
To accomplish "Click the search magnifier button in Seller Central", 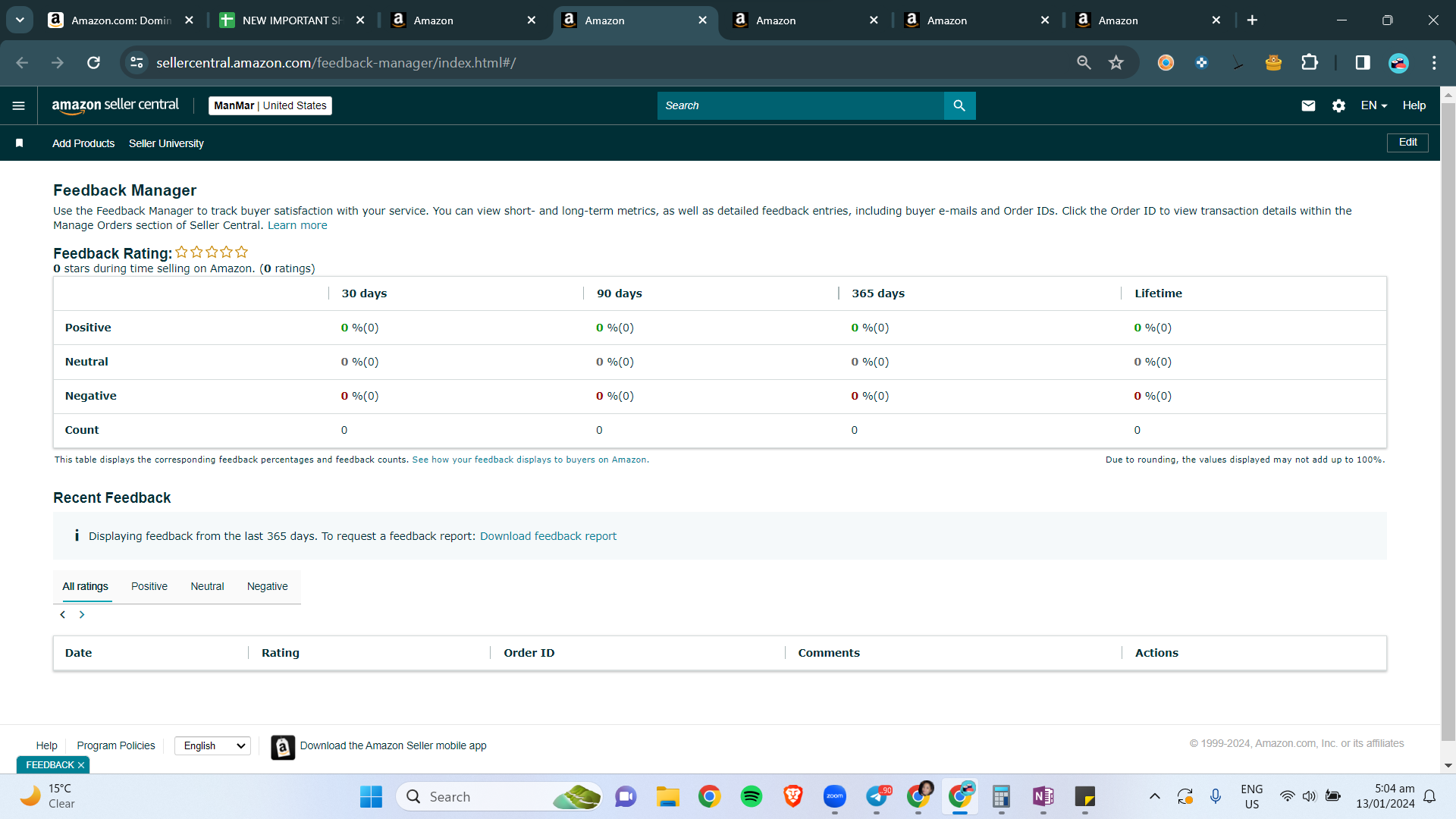I will coord(959,106).
